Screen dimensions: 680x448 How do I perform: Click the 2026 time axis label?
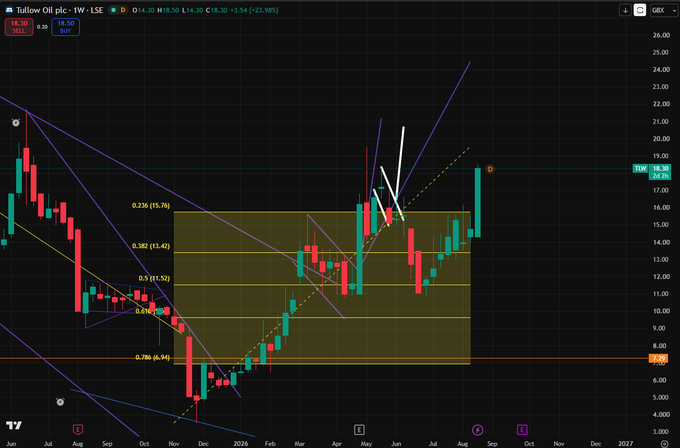pyautogui.click(x=241, y=444)
